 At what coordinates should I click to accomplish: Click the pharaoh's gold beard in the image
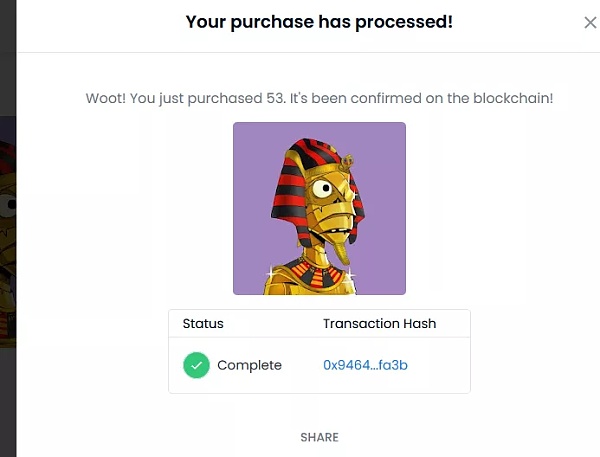pyautogui.click(x=342, y=250)
